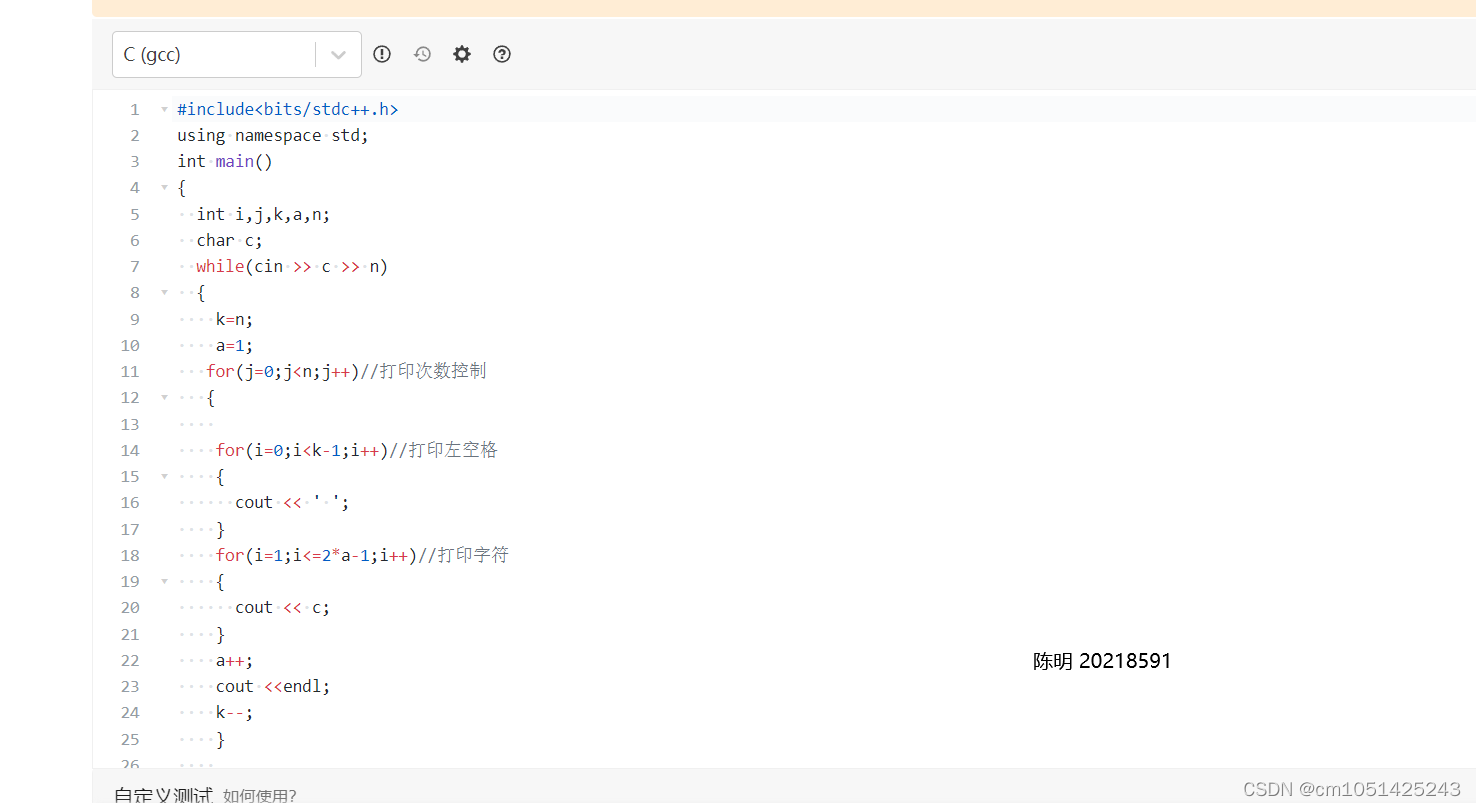Click line number 13 in the gutter
Viewport: 1476px width, 806px height.
coord(131,424)
